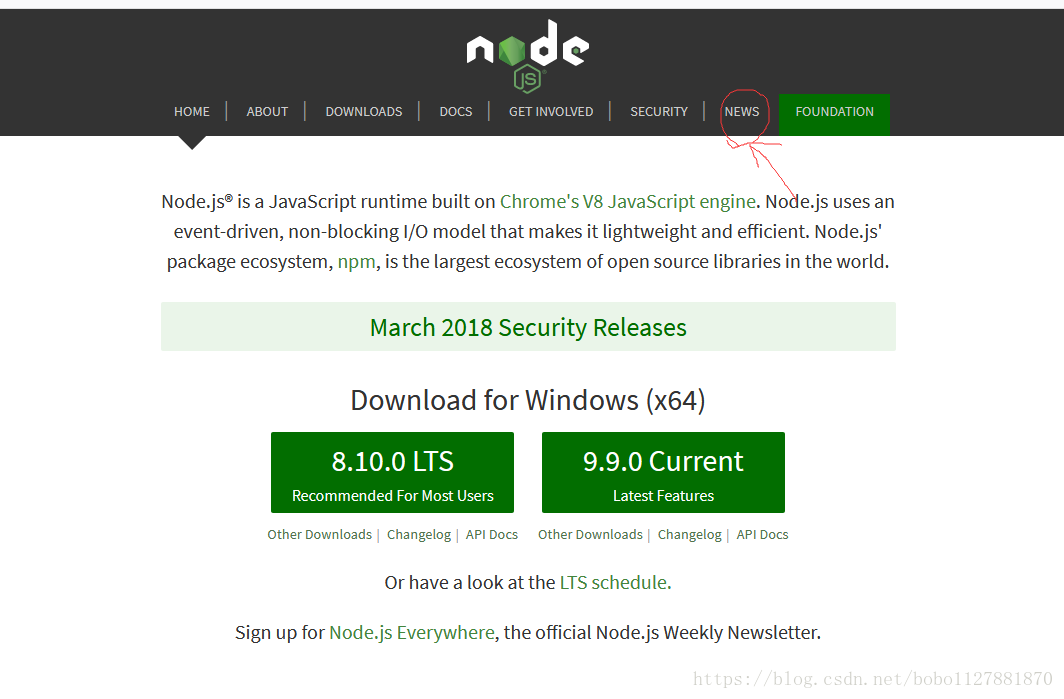Click the Download for Windows (x64) heading
Viewport: 1064px width, 699px height.
[528, 400]
